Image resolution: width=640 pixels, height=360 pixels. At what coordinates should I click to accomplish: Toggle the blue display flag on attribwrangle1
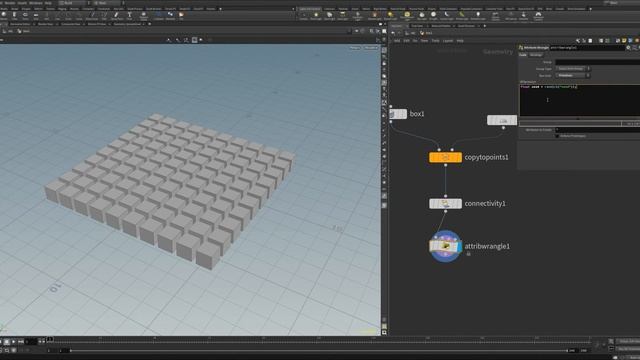click(x=460, y=246)
